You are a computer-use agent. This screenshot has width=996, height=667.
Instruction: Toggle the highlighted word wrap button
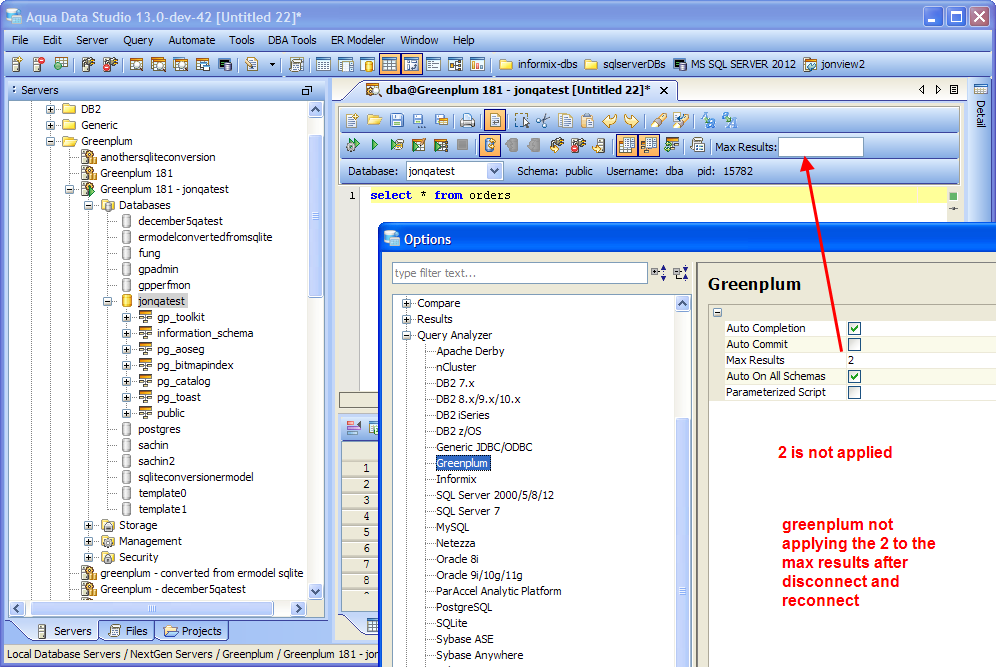coord(495,121)
